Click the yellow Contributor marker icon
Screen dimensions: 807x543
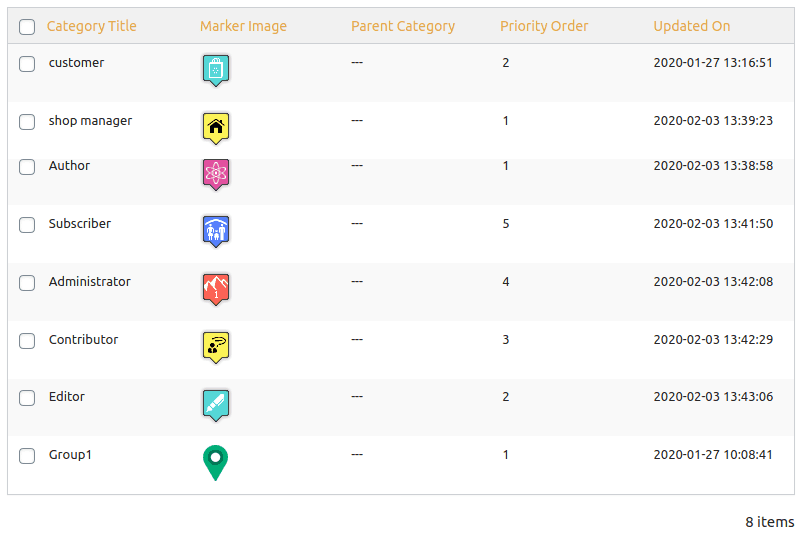click(x=215, y=346)
